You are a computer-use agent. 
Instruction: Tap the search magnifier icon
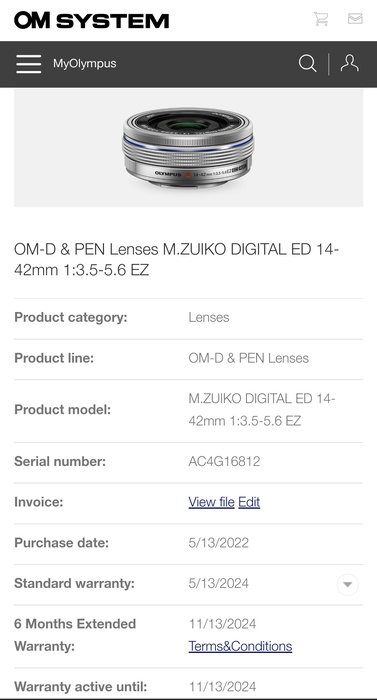tap(307, 63)
